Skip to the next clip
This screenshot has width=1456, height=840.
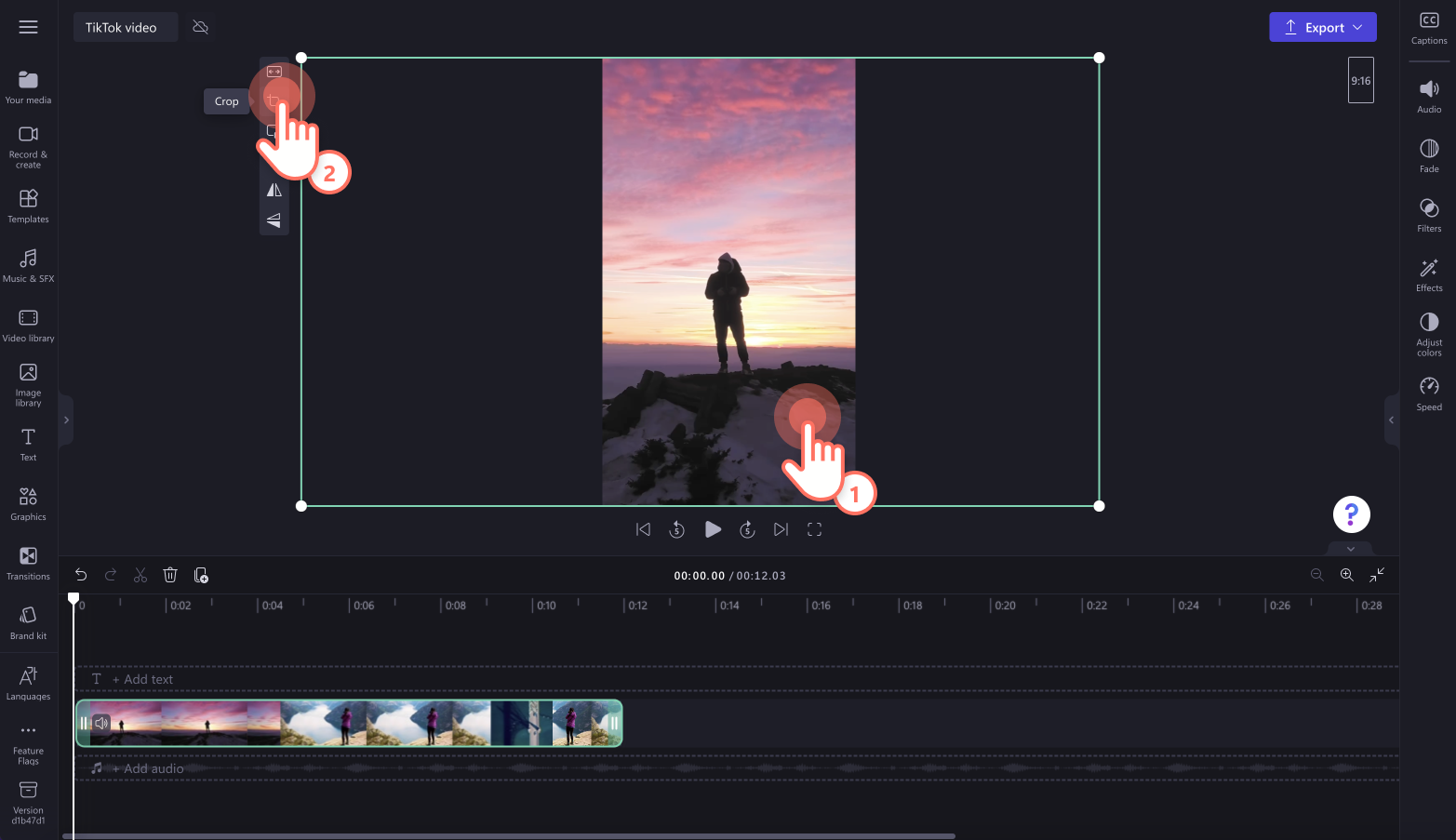[x=781, y=529]
